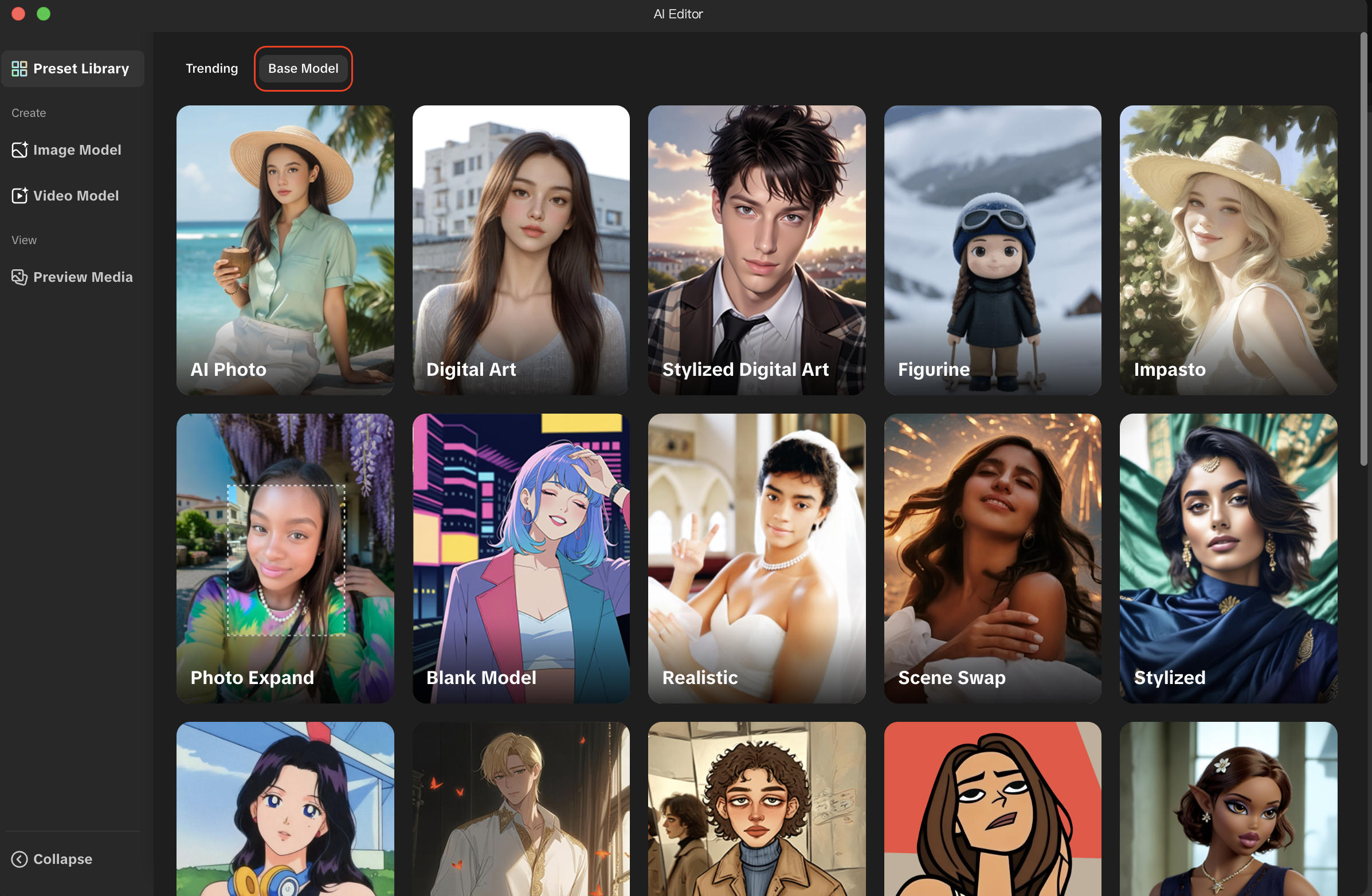1372x896 pixels.
Task: Open the Image Model section
Action: coord(73,150)
